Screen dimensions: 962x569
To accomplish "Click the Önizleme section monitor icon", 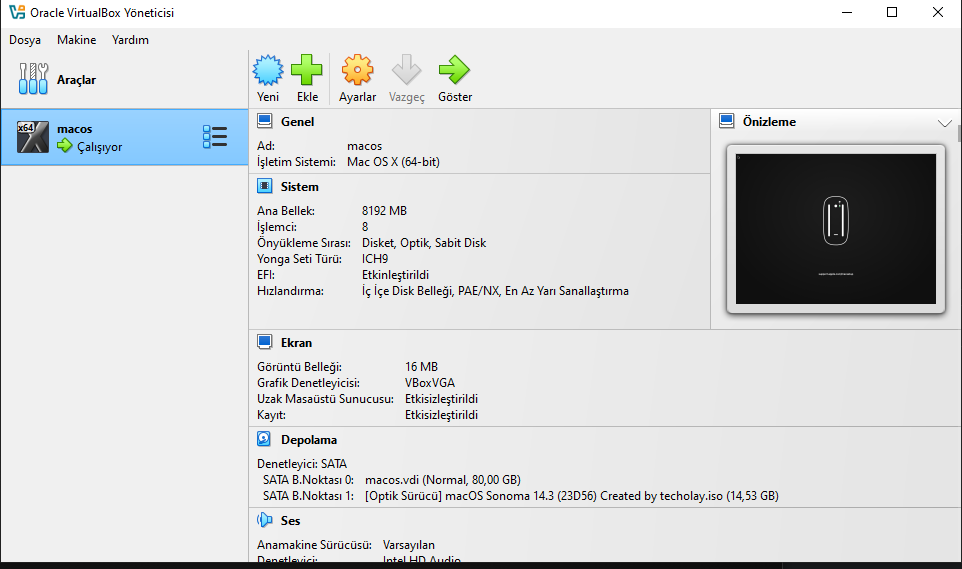I will (726, 121).
